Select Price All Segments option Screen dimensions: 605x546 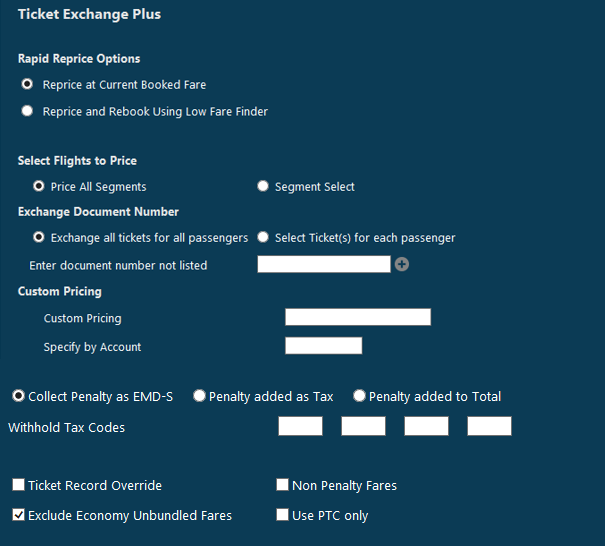click(39, 186)
